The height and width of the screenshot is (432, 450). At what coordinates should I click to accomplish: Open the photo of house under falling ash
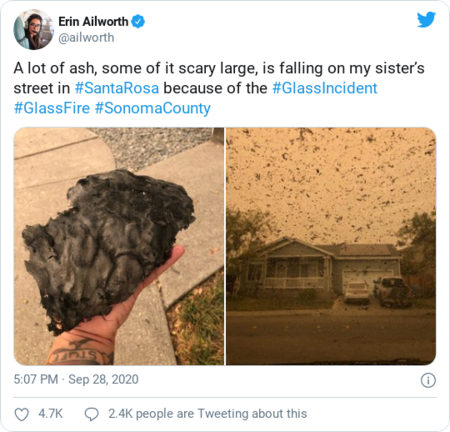[331, 246]
